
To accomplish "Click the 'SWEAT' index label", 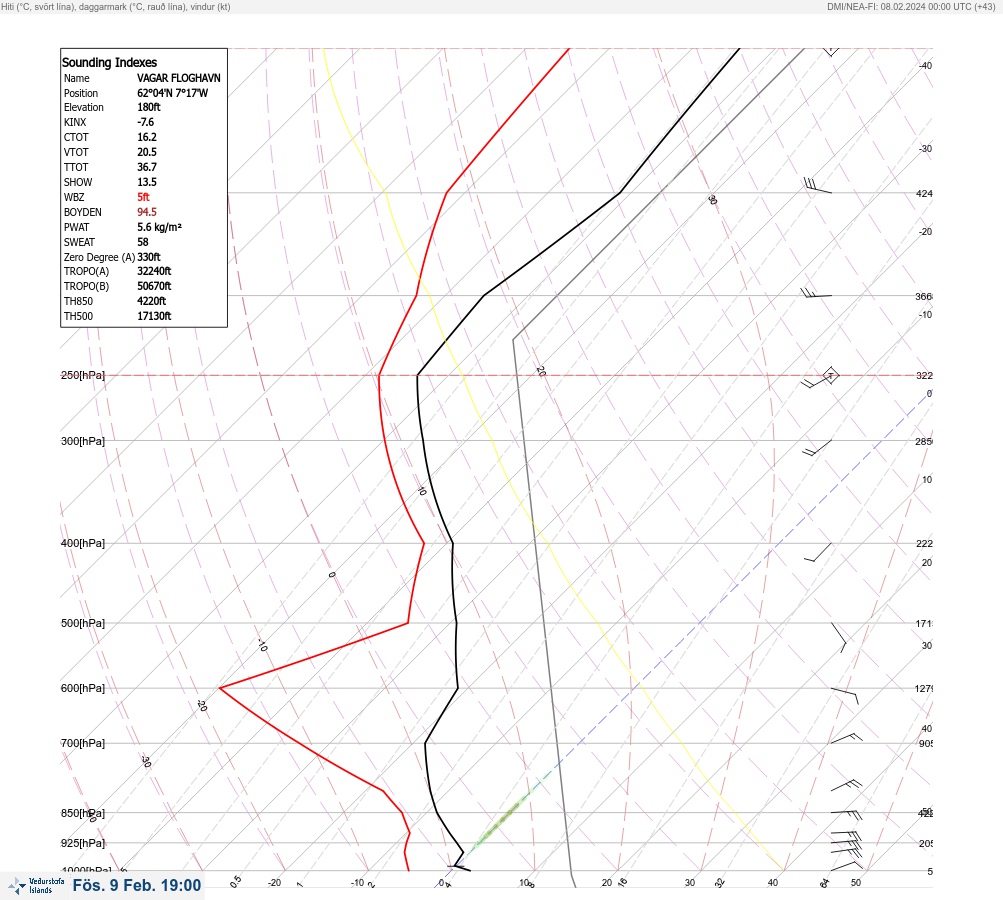I will (79, 242).
